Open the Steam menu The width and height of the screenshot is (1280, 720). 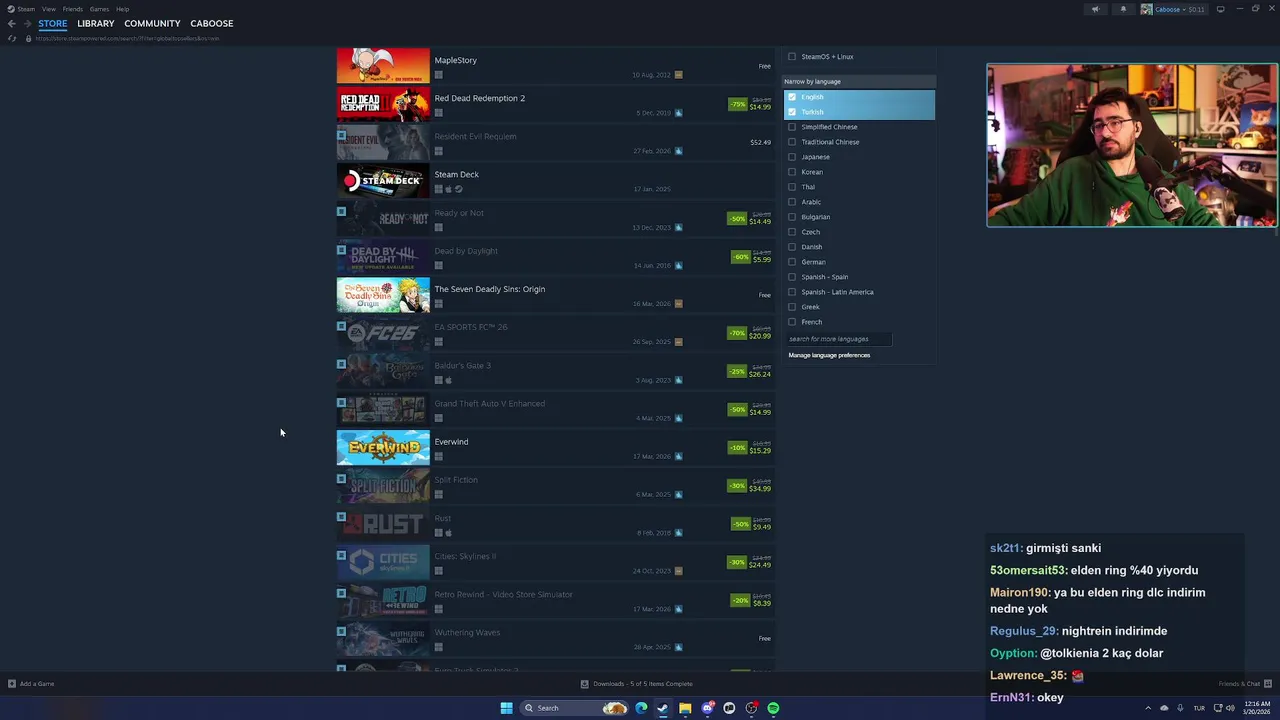point(26,9)
